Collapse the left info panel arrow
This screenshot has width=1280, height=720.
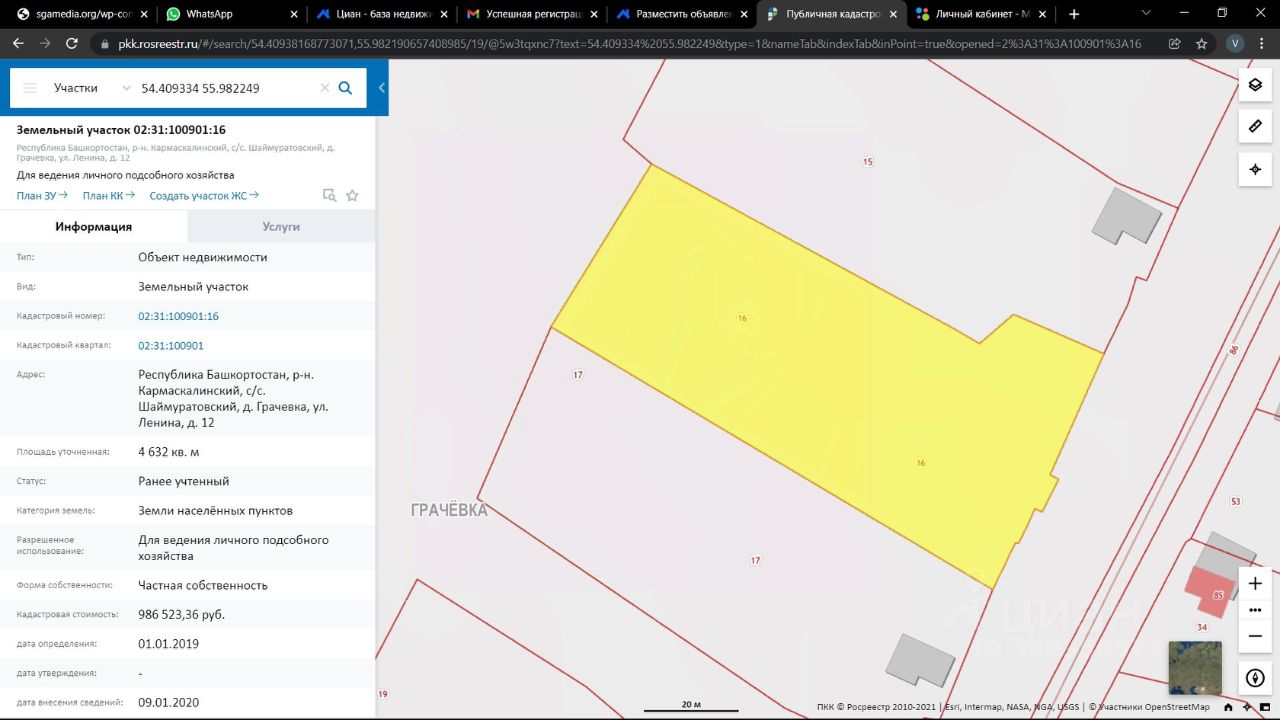pos(382,88)
